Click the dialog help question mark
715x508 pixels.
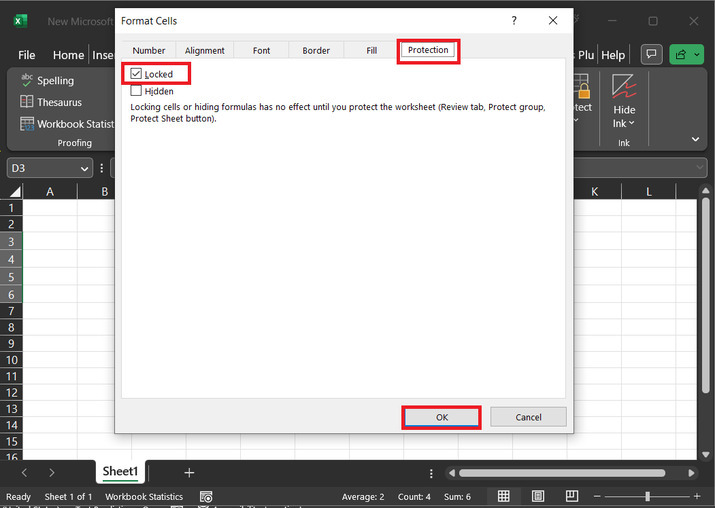pyautogui.click(x=514, y=21)
